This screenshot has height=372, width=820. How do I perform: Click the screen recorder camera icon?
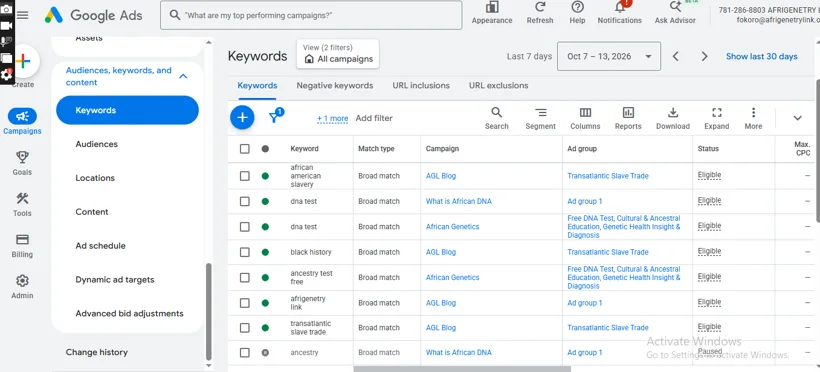point(6,8)
